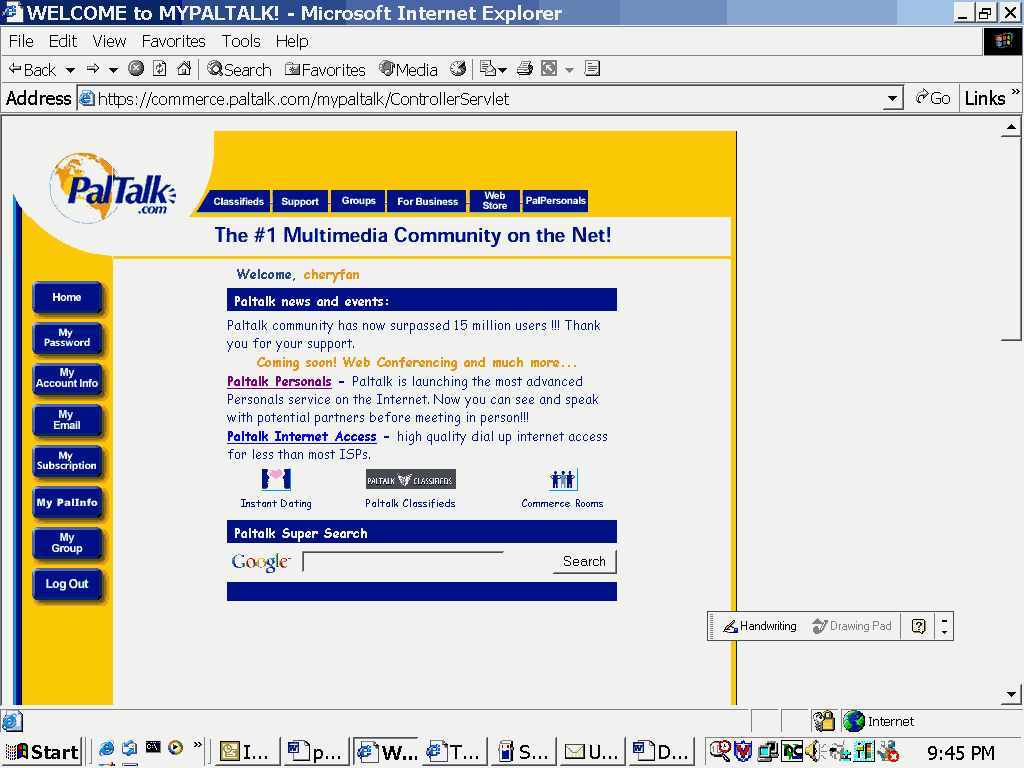
Task: Click the My PalInfo sidebar button
Action: click(67, 502)
